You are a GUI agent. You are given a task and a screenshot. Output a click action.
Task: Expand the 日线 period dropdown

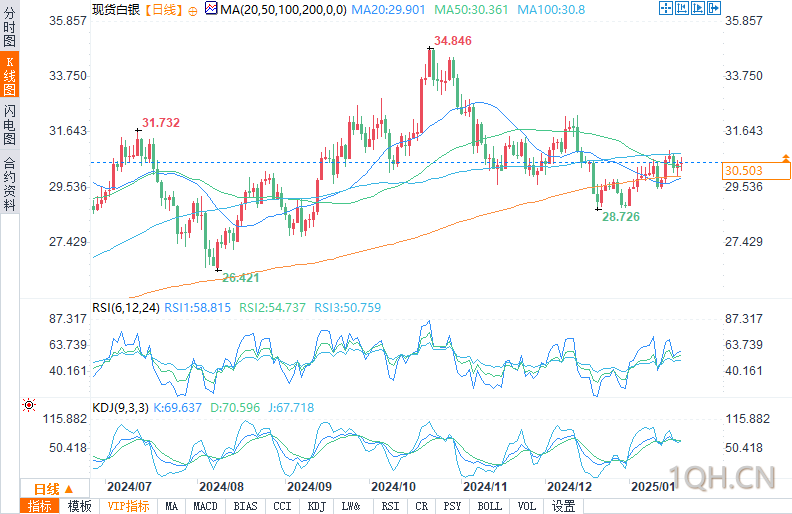(55, 489)
